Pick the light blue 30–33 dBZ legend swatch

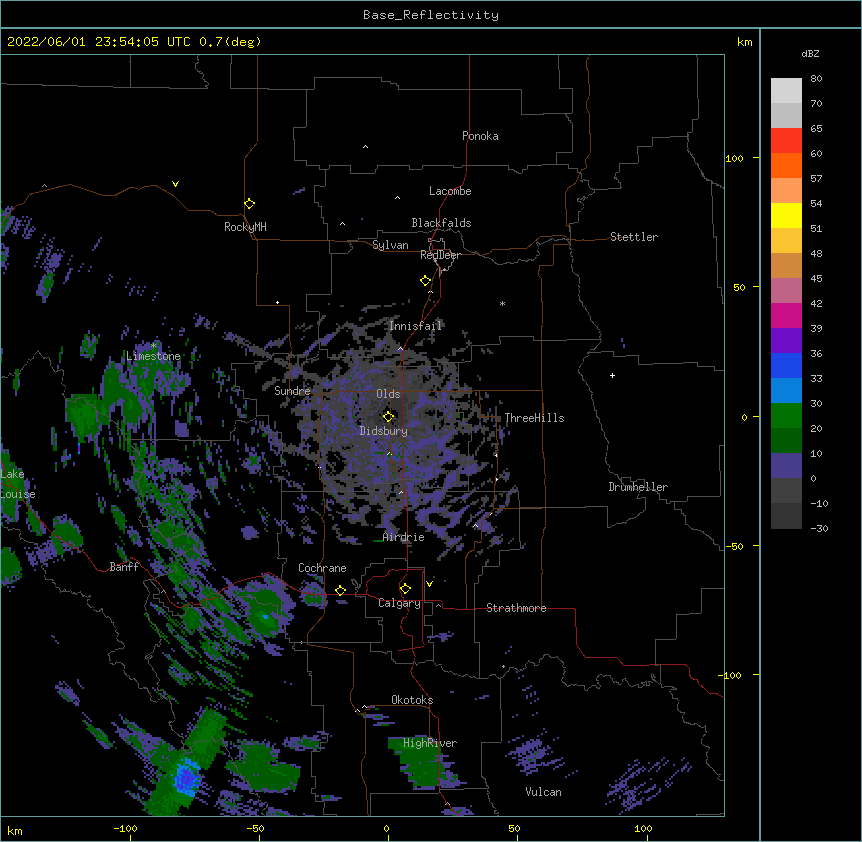coord(786,391)
